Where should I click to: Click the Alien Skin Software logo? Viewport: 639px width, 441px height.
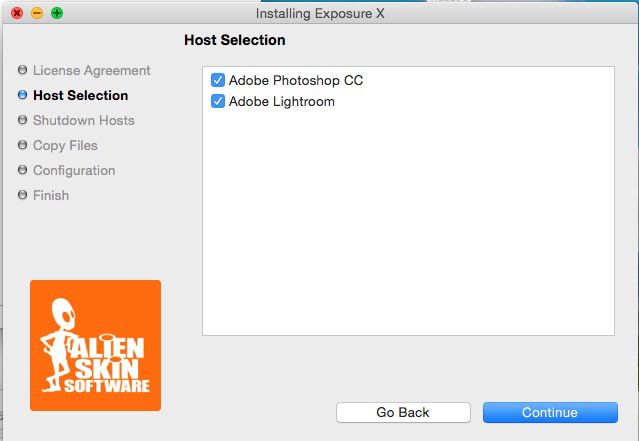(x=95, y=345)
